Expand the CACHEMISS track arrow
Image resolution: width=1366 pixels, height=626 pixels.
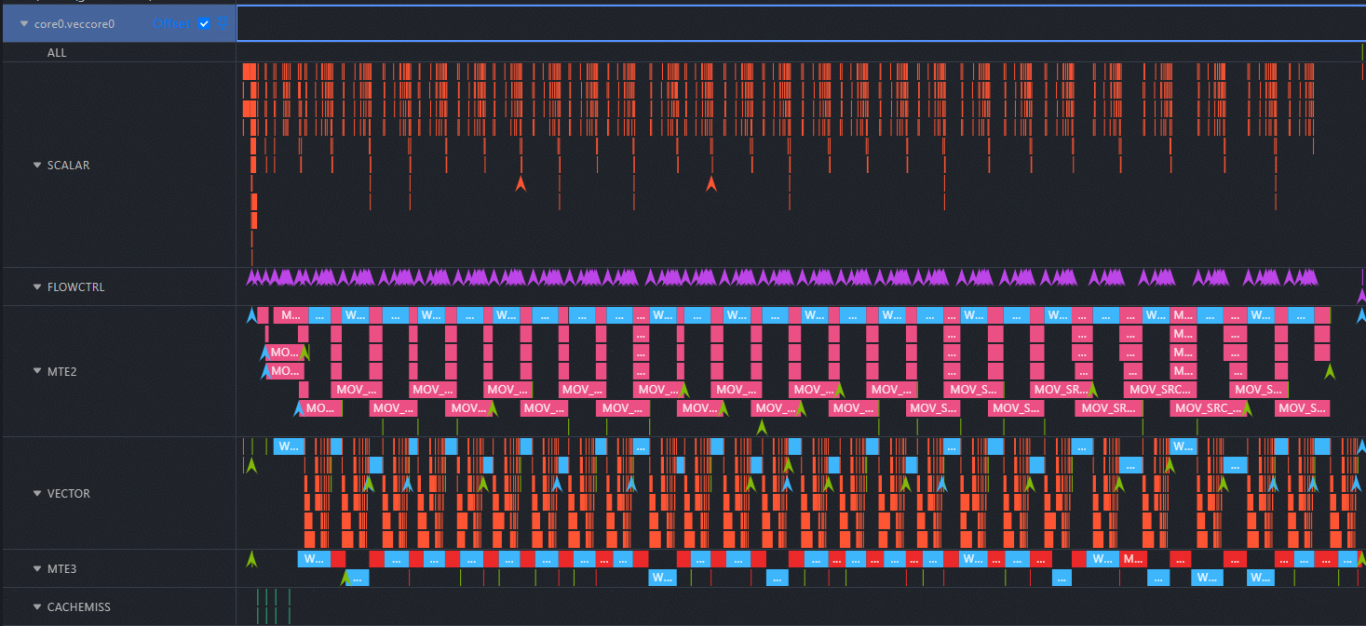[x=37, y=607]
